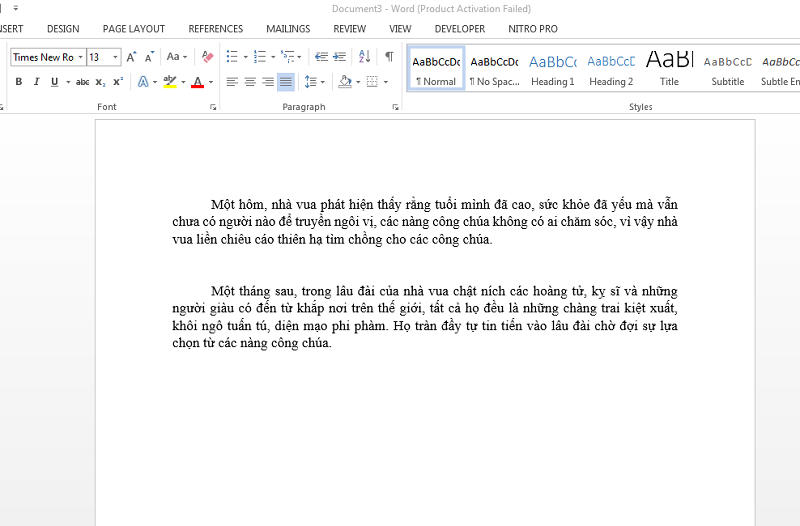Apply red font color
The width and height of the screenshot is (800, 526).
197,82
